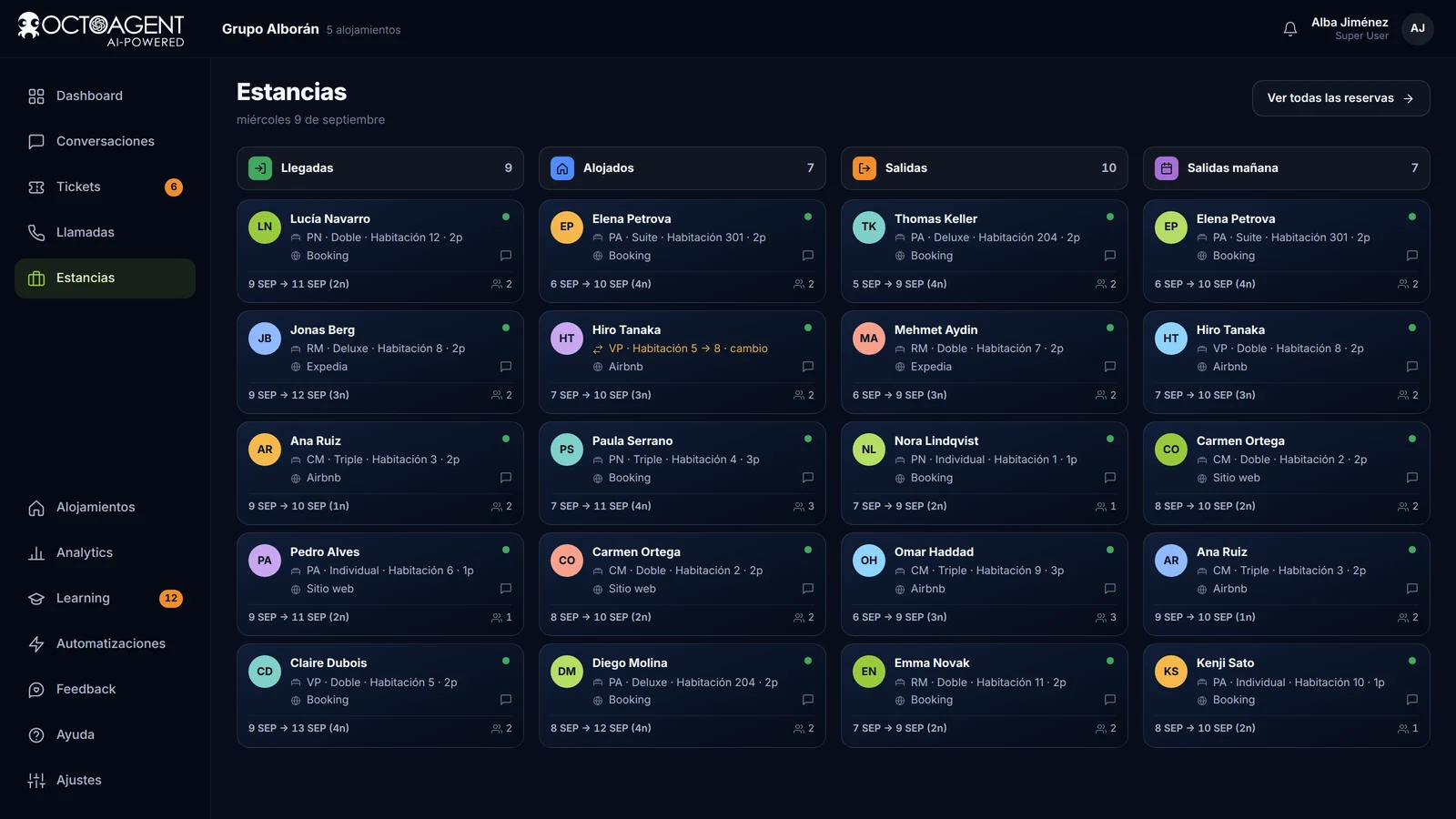Open Feedback in sidebar
1456x819 pixels.
click(105, 689)
